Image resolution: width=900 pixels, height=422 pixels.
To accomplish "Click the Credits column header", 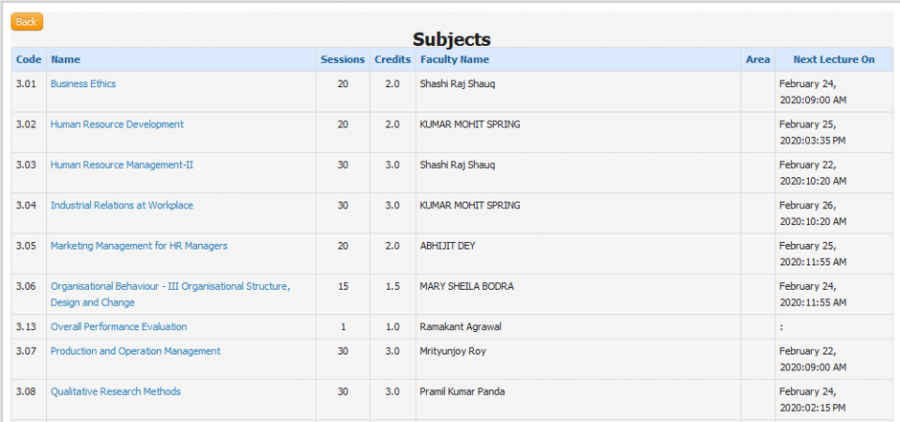I will (393, 60).
